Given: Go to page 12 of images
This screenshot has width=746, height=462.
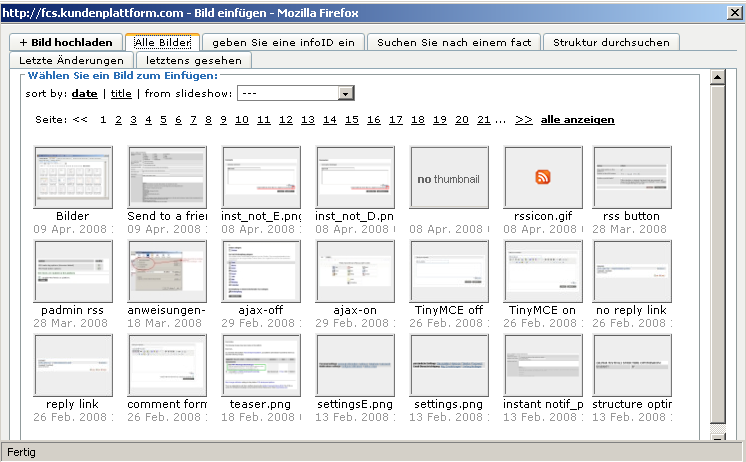Looking at the screenshot, I should pyautogui.click(x=285, y=120).
